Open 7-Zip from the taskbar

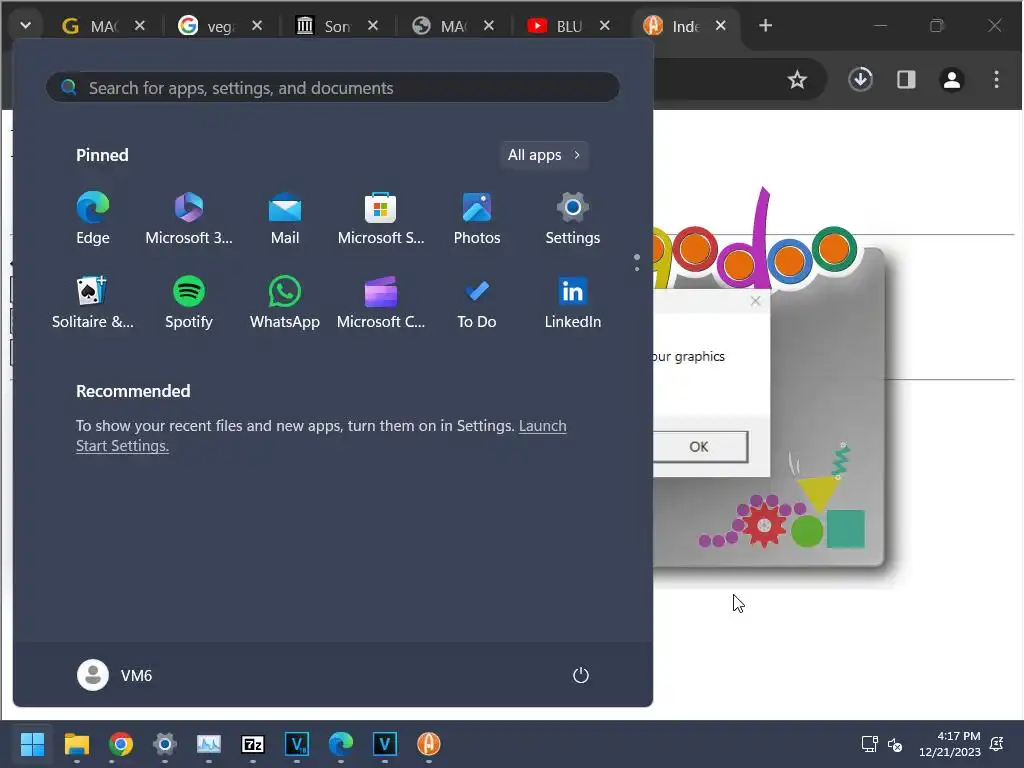click(x=253, y=744)
